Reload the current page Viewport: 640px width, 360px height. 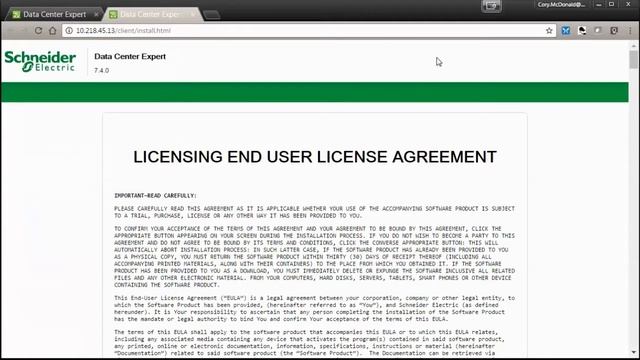(38, 31)
